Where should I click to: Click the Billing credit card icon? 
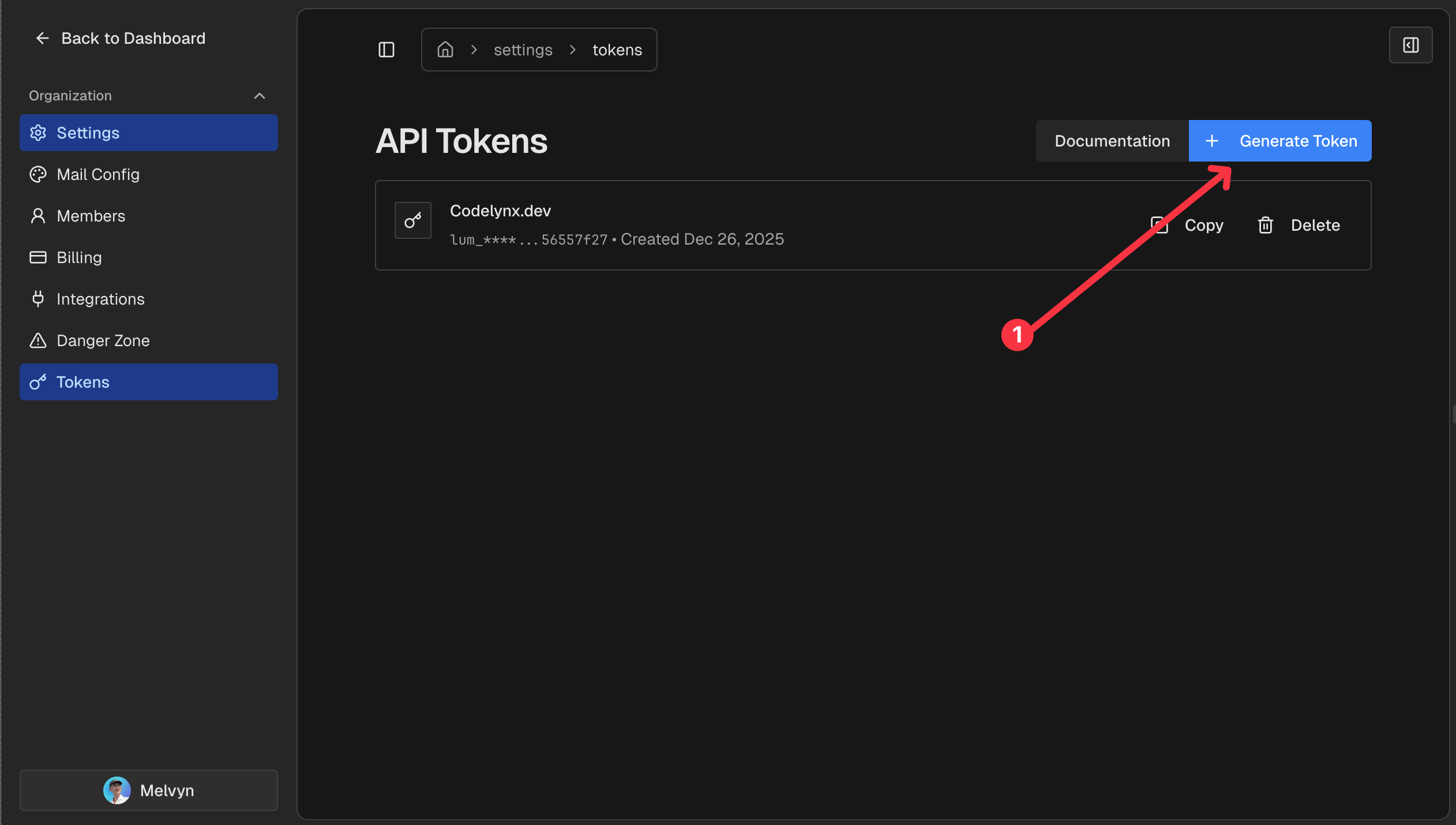pos(38,258)
